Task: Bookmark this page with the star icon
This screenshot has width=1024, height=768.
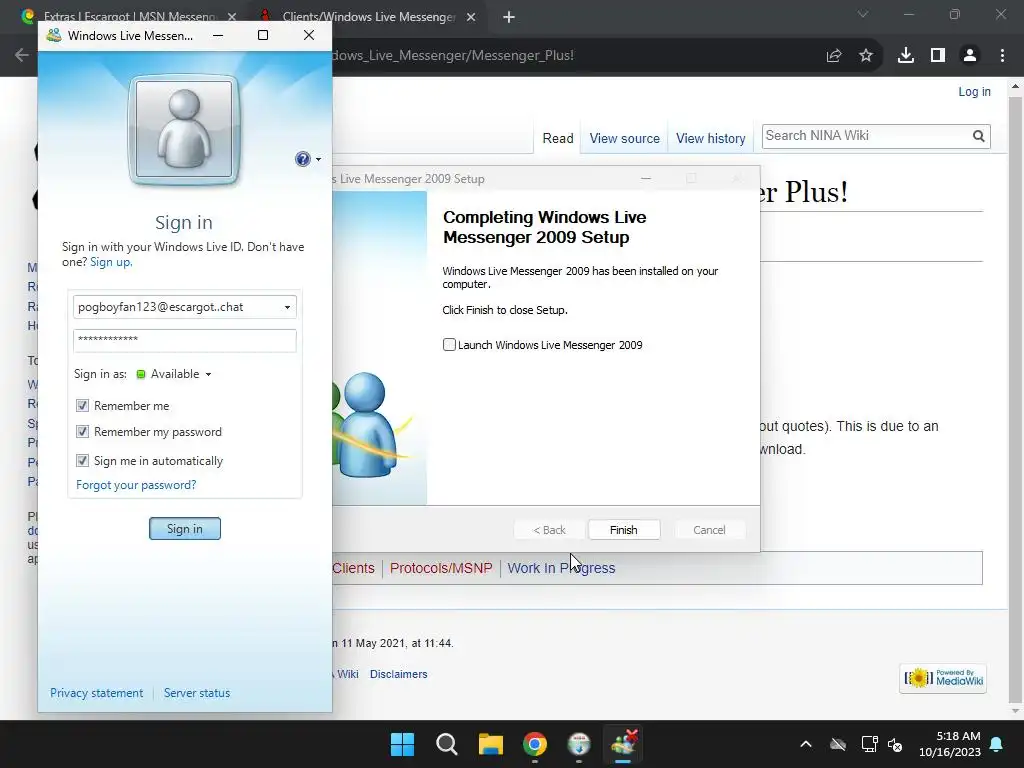Action: (x=866, y=56)
